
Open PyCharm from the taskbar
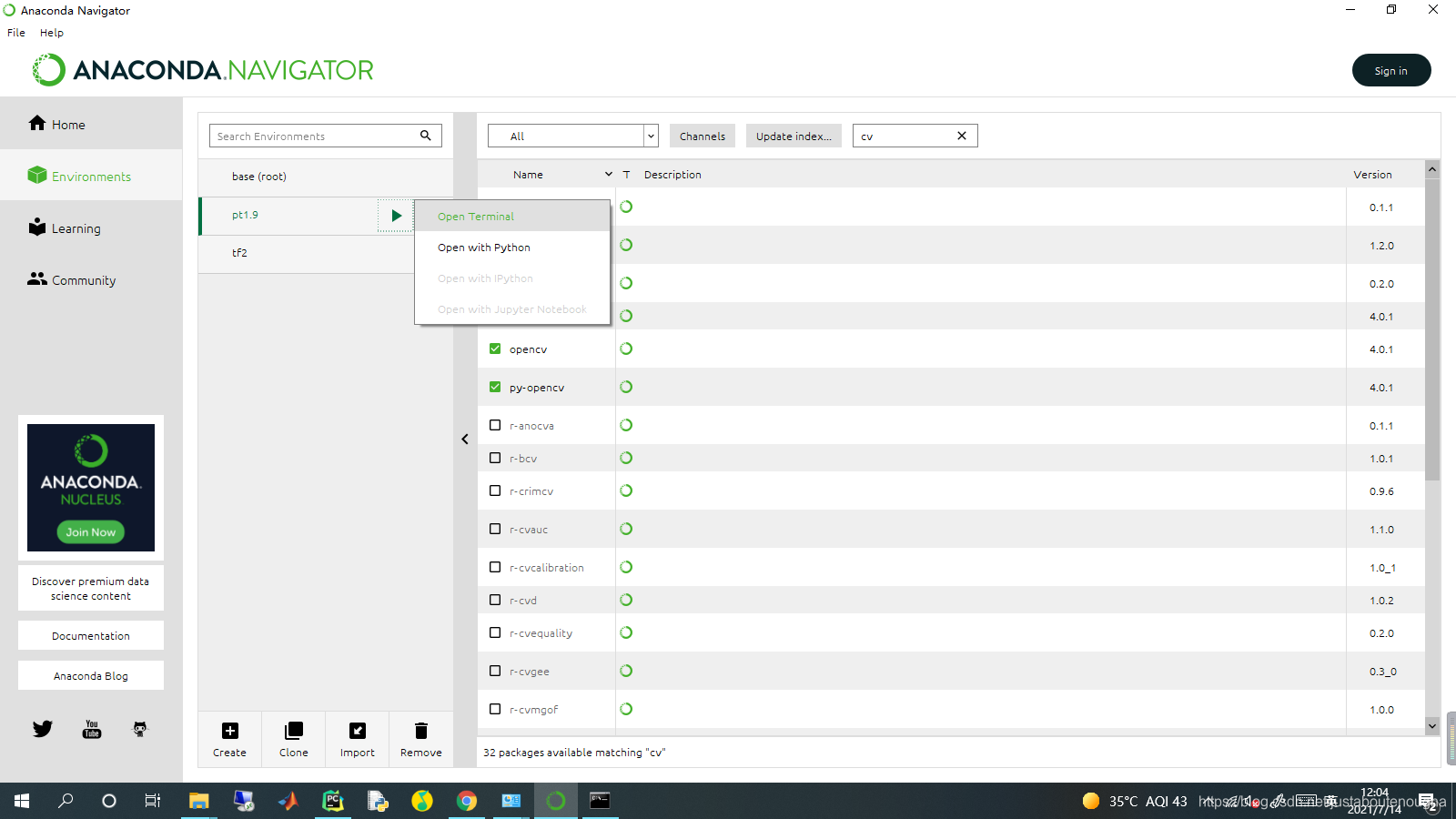pos(333,801)
